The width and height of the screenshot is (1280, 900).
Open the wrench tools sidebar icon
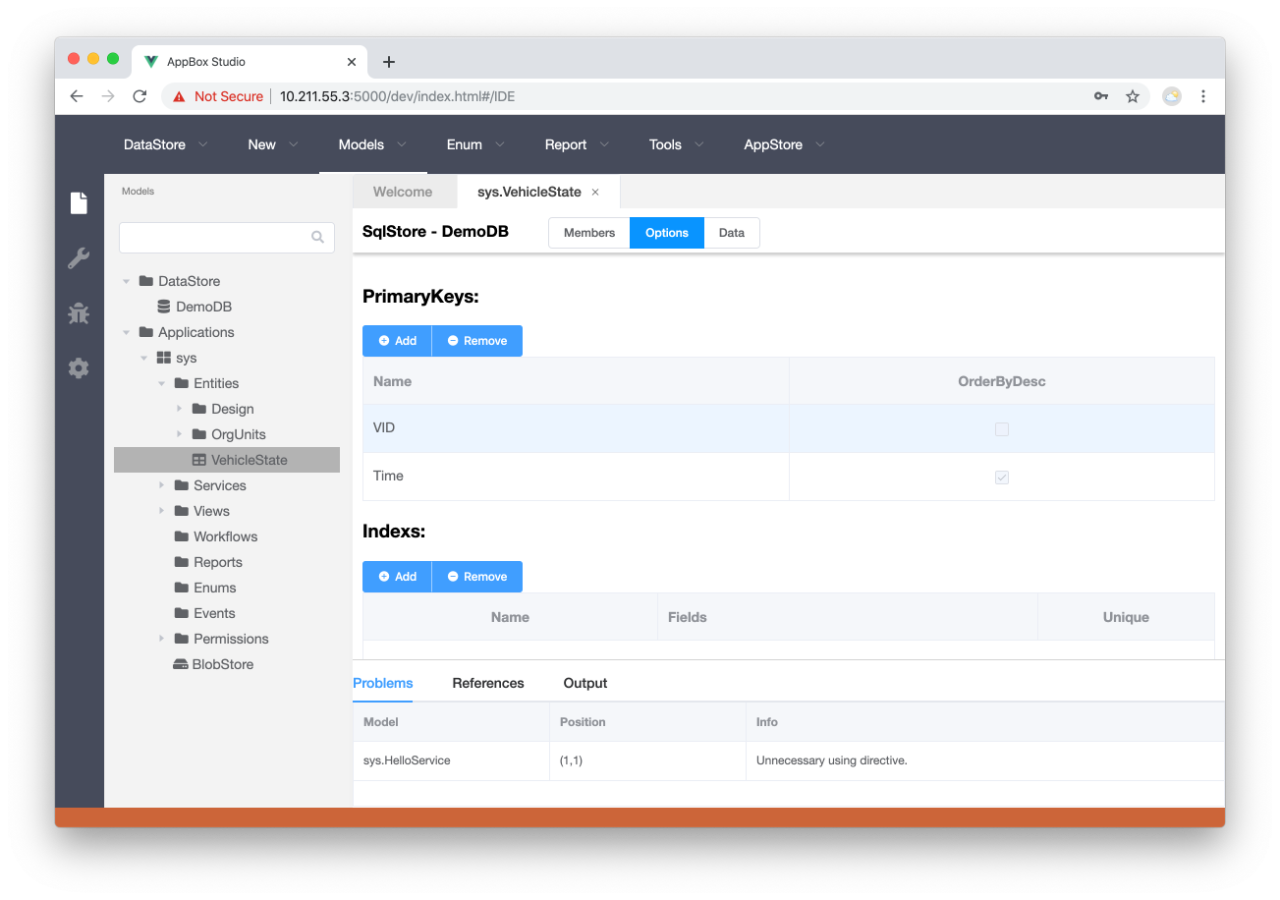click(x=78, y=259)
